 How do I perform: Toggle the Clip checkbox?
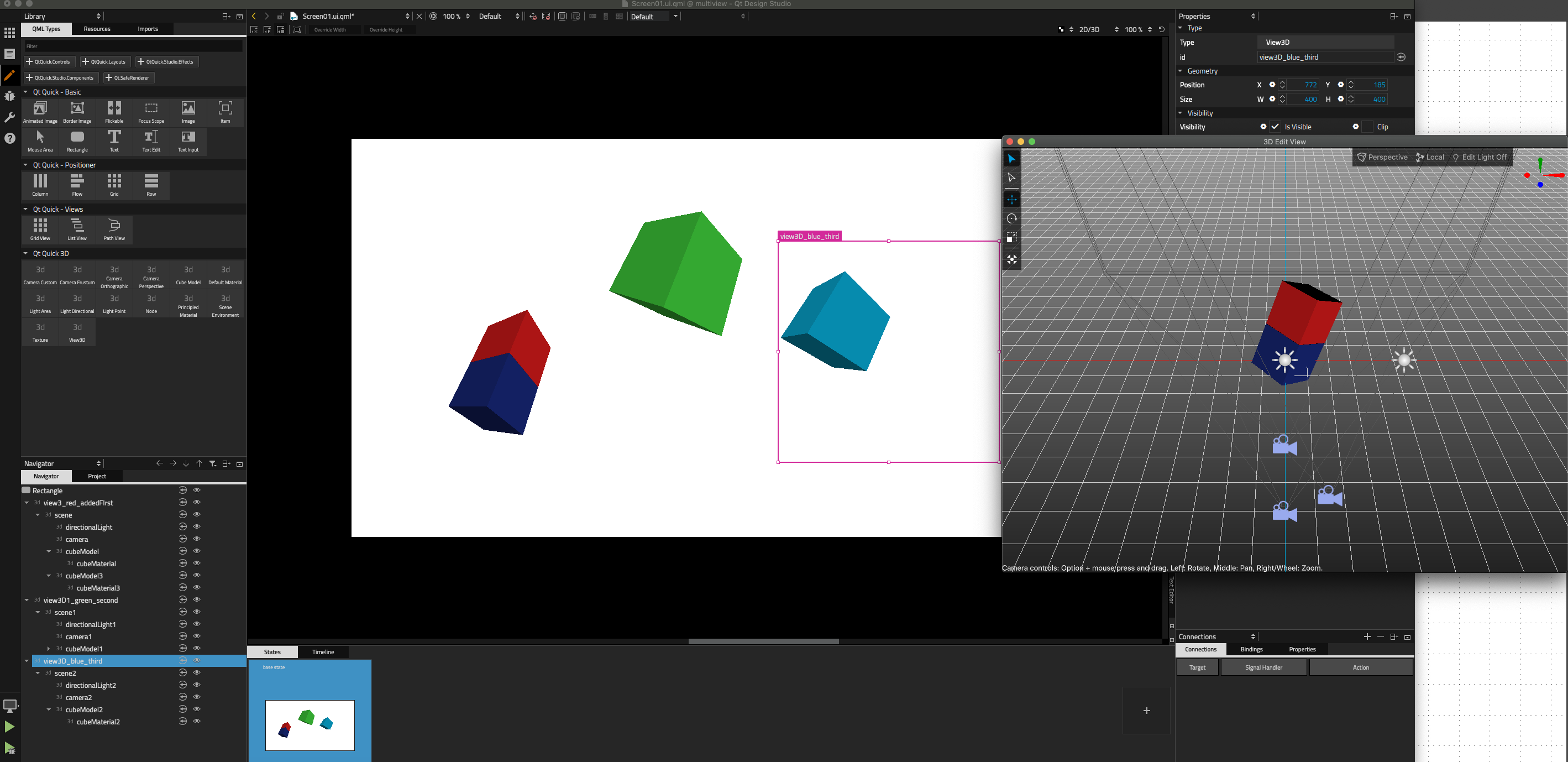tap(1368, 127)
